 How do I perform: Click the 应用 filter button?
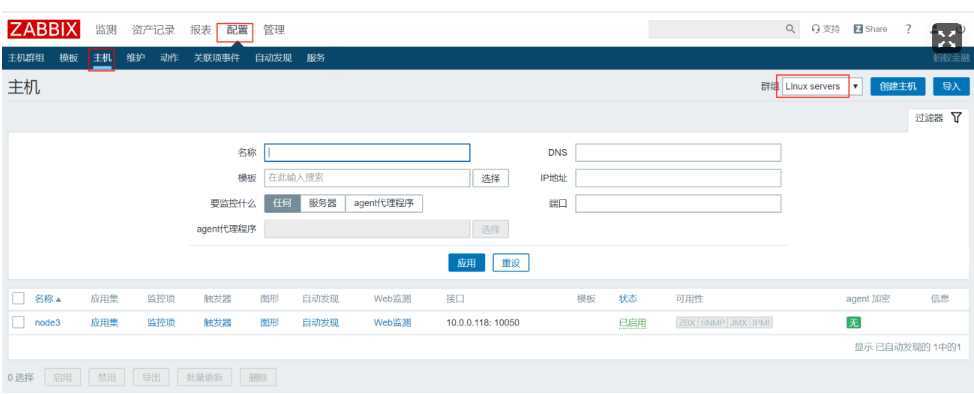coord(466,263)
